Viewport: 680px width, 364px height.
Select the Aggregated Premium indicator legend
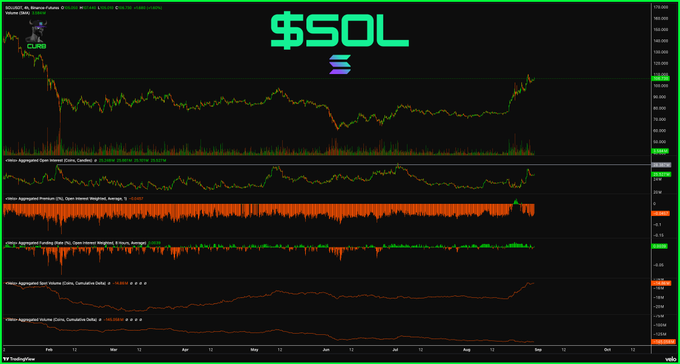(65, 198)
